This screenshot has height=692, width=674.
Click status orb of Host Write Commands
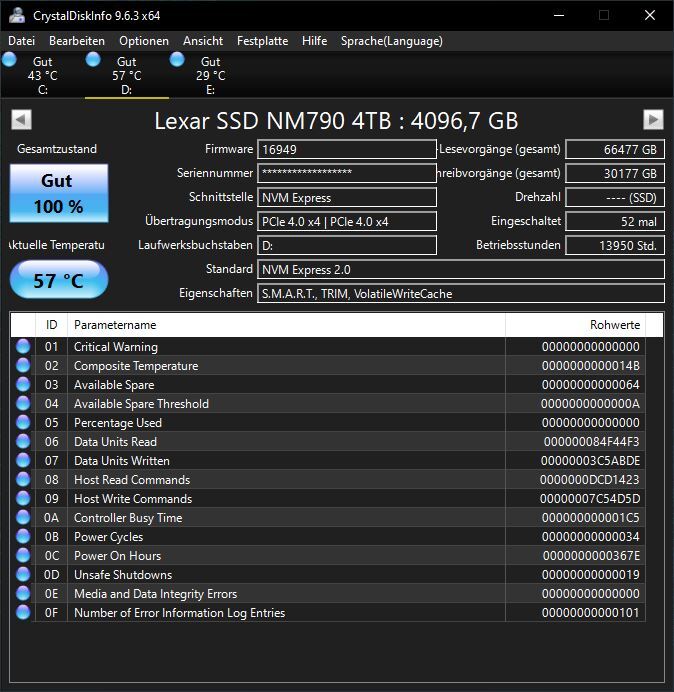click(x=23, y=498)
